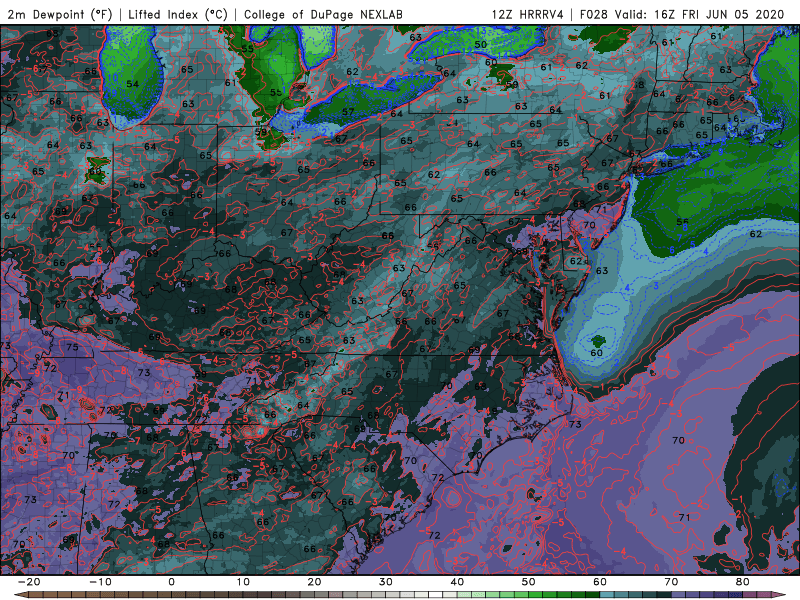Click the "12Z HRRRV4" model run label
Image resolution: width=800 pixels, height=600 pixels.
[x=528, y=14]
